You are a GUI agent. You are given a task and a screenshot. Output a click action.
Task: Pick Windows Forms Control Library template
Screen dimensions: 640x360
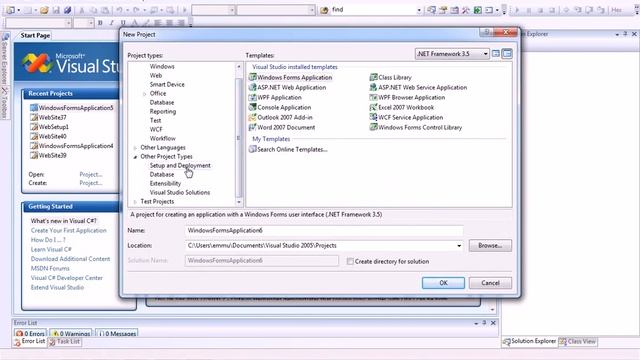[x=416, y=127]
